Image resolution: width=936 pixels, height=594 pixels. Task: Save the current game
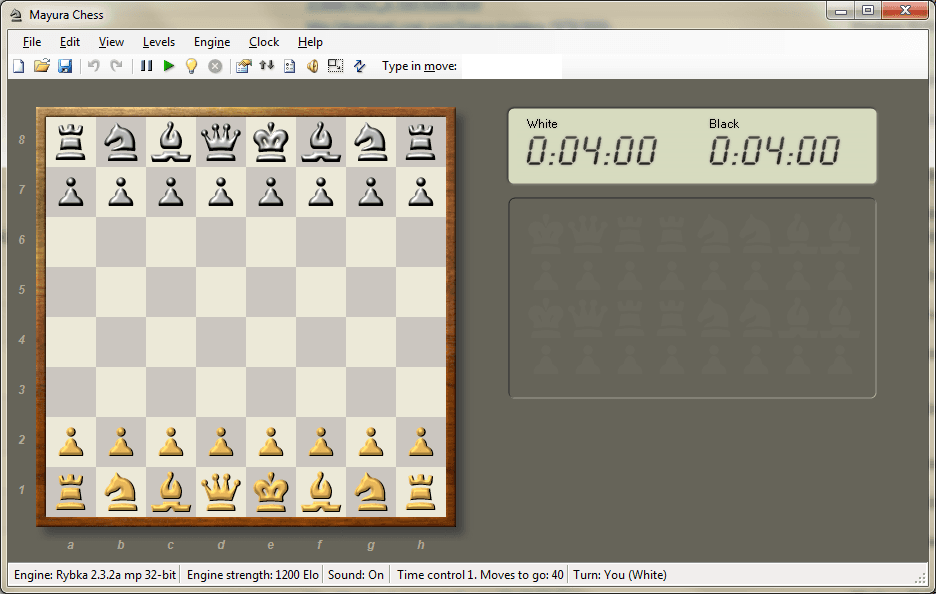coord(65,65)
